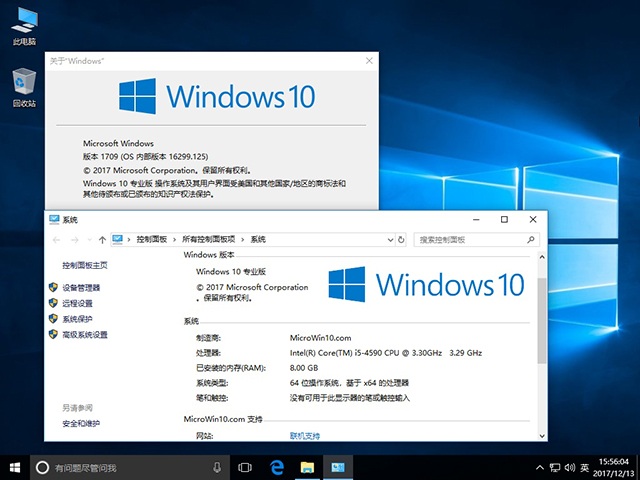The height and width of the screenshot is (480, 640).
Task: Expand chevron after 控制面板 breadcrumb
Action: [174, 240]
